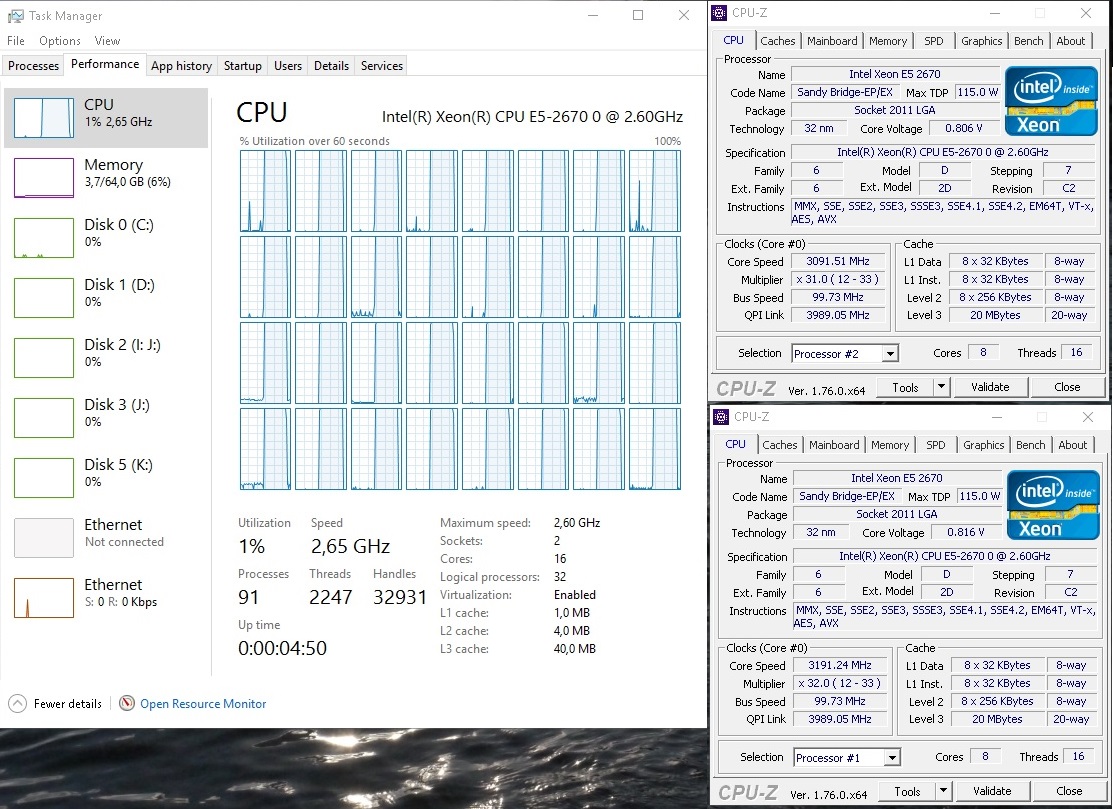Open Resource Monitor link

[203, 704]
